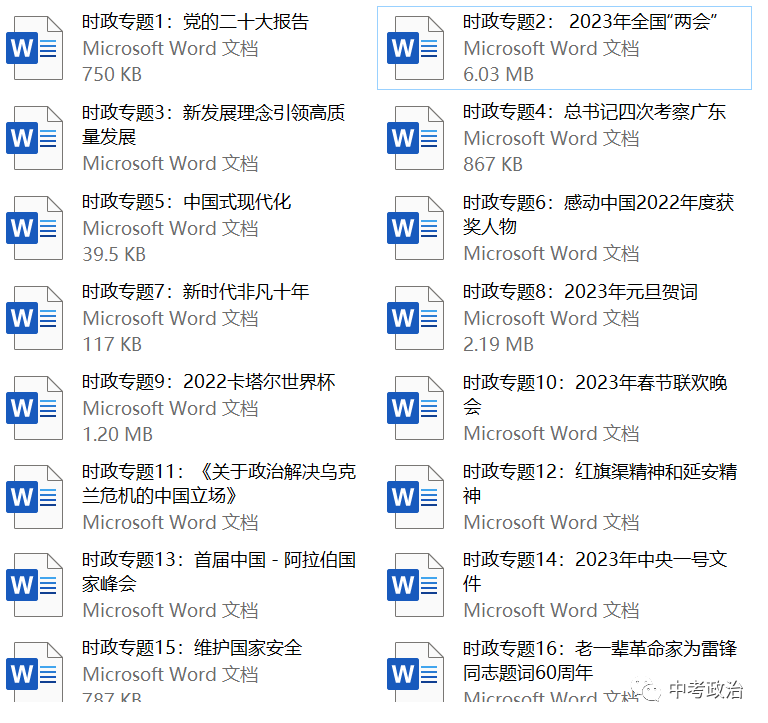Screen dimensions: 768x723
Task: Select file name 时政专题9：2022卡塔尔世界杯
Action: [209, 382]
